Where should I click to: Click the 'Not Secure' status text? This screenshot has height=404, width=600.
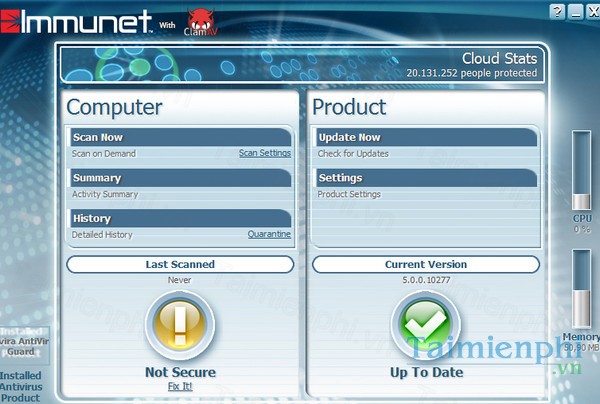pyautogui.click(x=180, y=372)
